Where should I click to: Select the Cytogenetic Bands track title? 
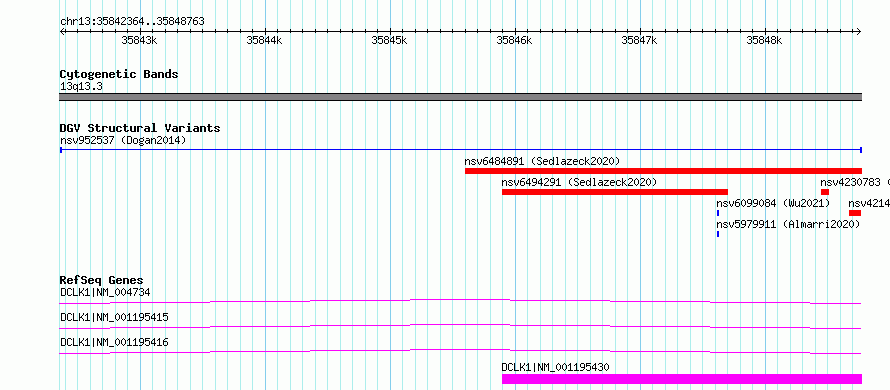click(x=119, y=74)
